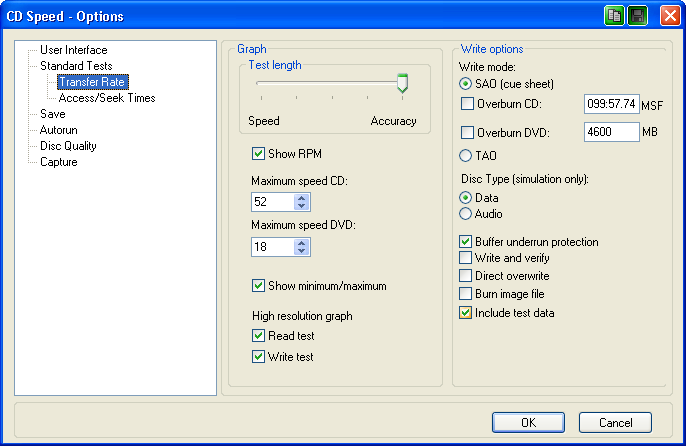Viewport: 686px width, 446px height.
Task: Toggle the Show RPM checkbox
Action: (259, 154)
